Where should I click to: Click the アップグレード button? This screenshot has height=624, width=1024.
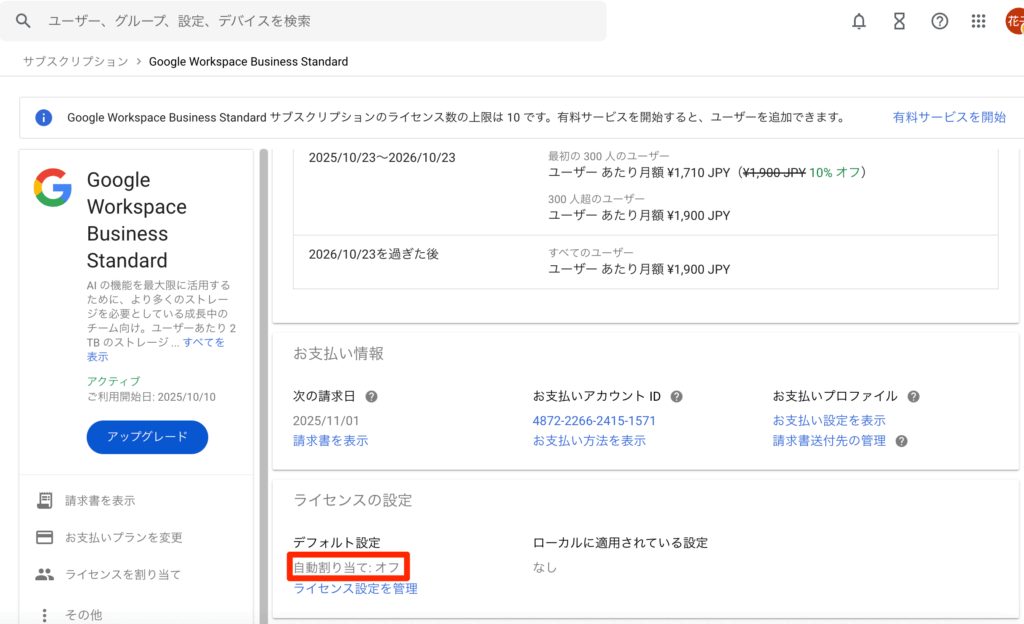[147, 437]
